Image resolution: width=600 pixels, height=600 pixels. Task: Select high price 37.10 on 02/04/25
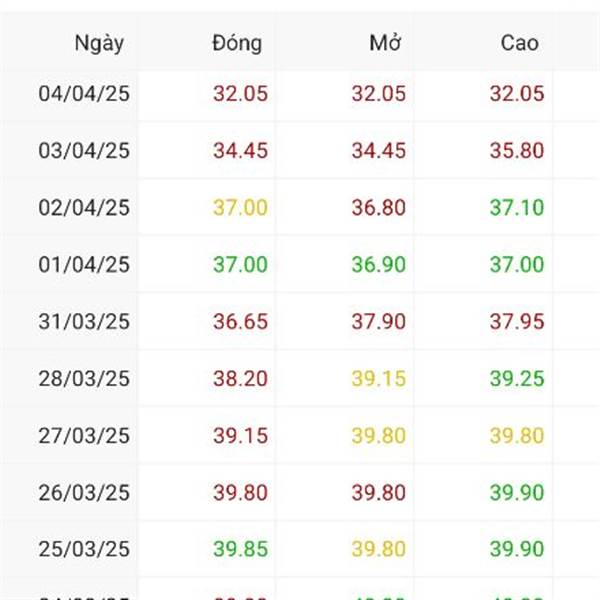[x=517, y=208]
